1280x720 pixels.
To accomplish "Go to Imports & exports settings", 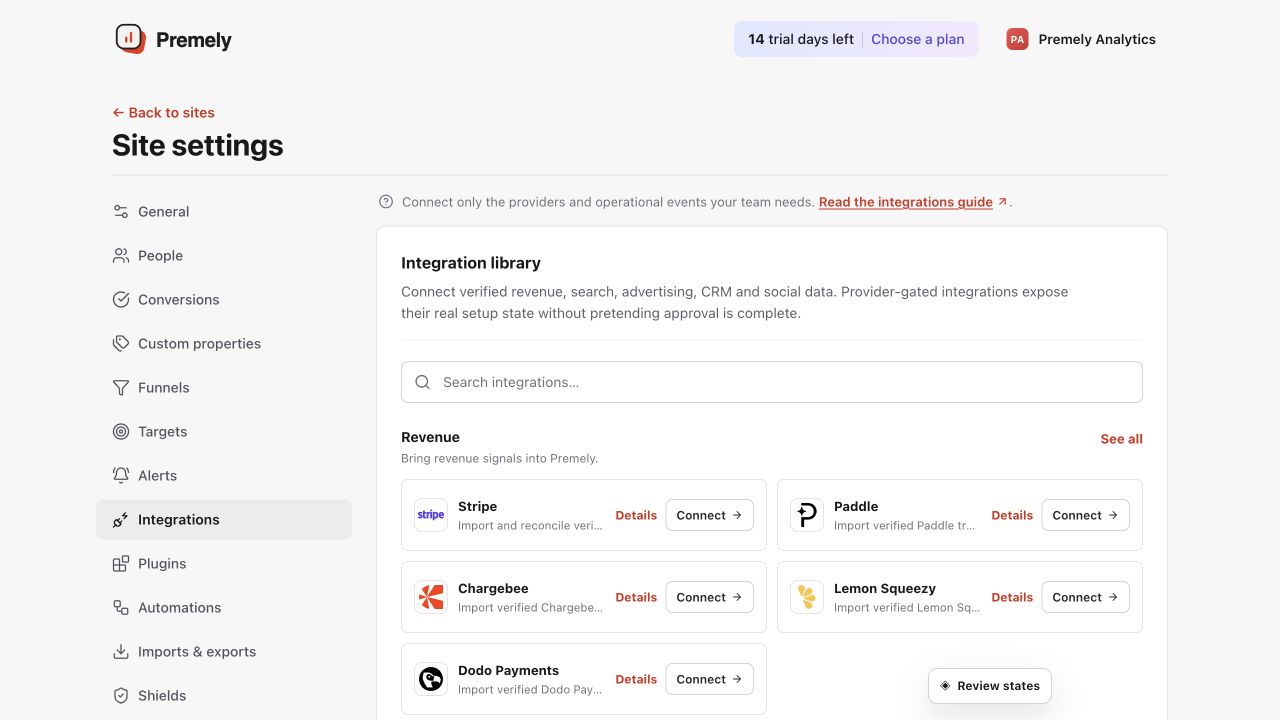I will tap(224, 652).
